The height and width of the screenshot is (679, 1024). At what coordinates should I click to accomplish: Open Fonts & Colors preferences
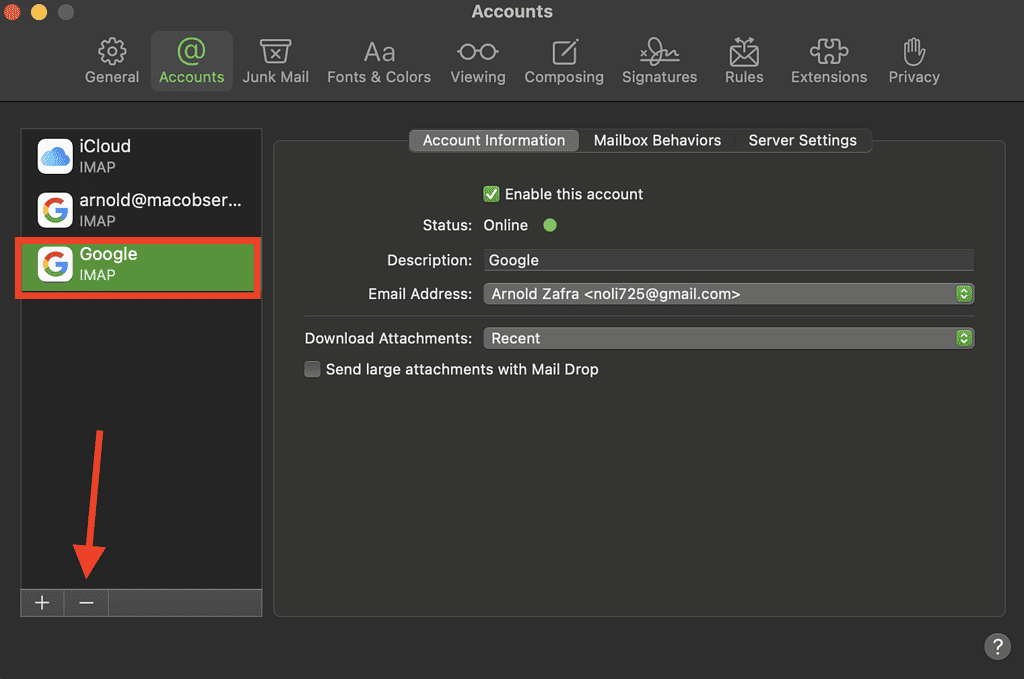379,61
